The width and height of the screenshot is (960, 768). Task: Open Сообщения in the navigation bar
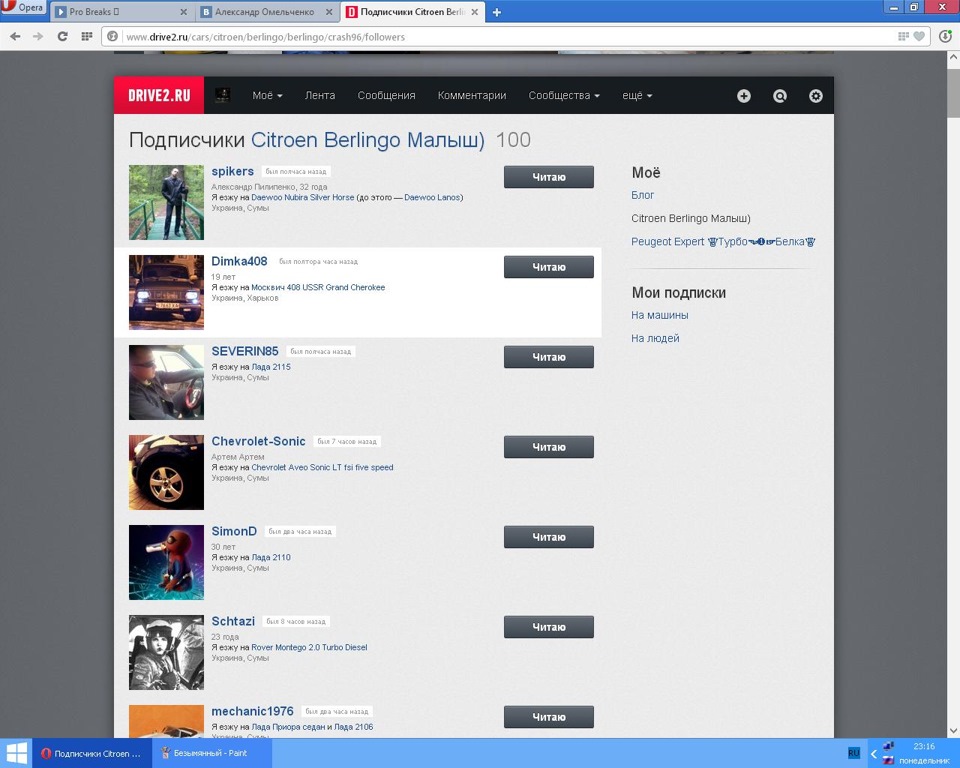(386, 96)
